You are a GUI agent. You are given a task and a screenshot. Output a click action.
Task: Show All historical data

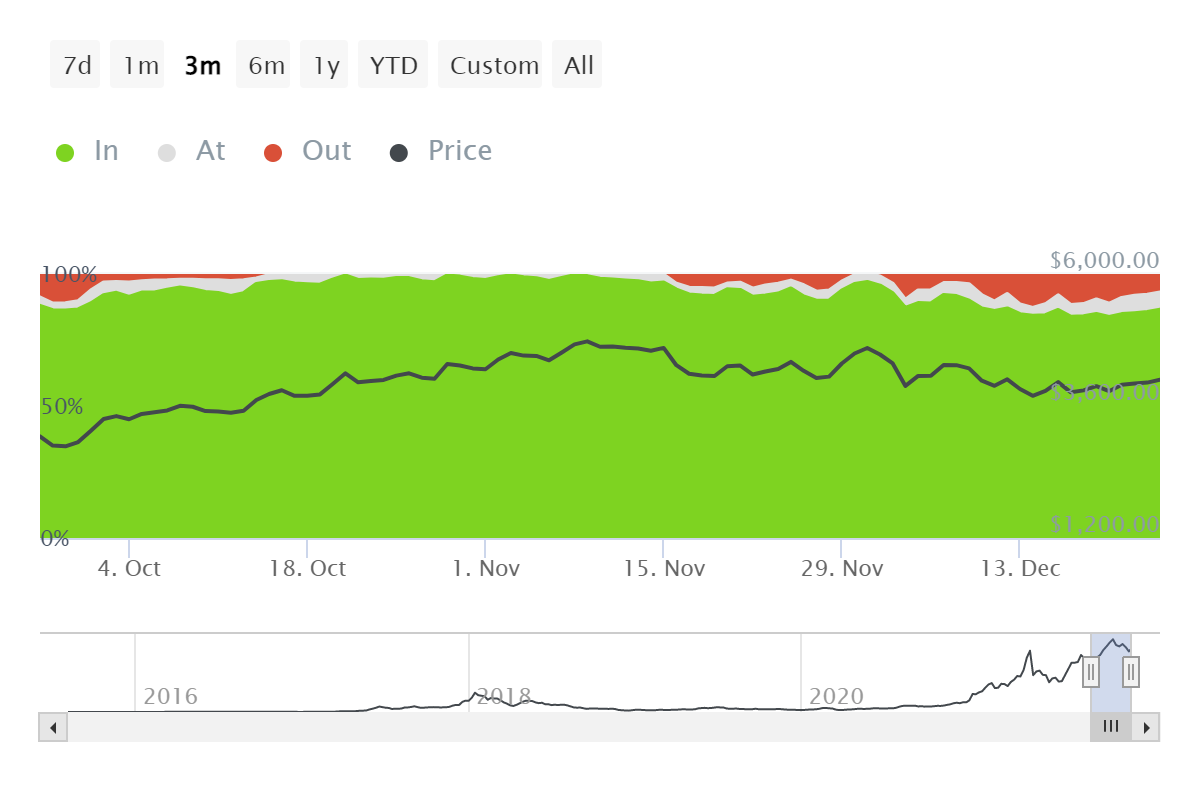pyautogui.click(x=578, y=66)
